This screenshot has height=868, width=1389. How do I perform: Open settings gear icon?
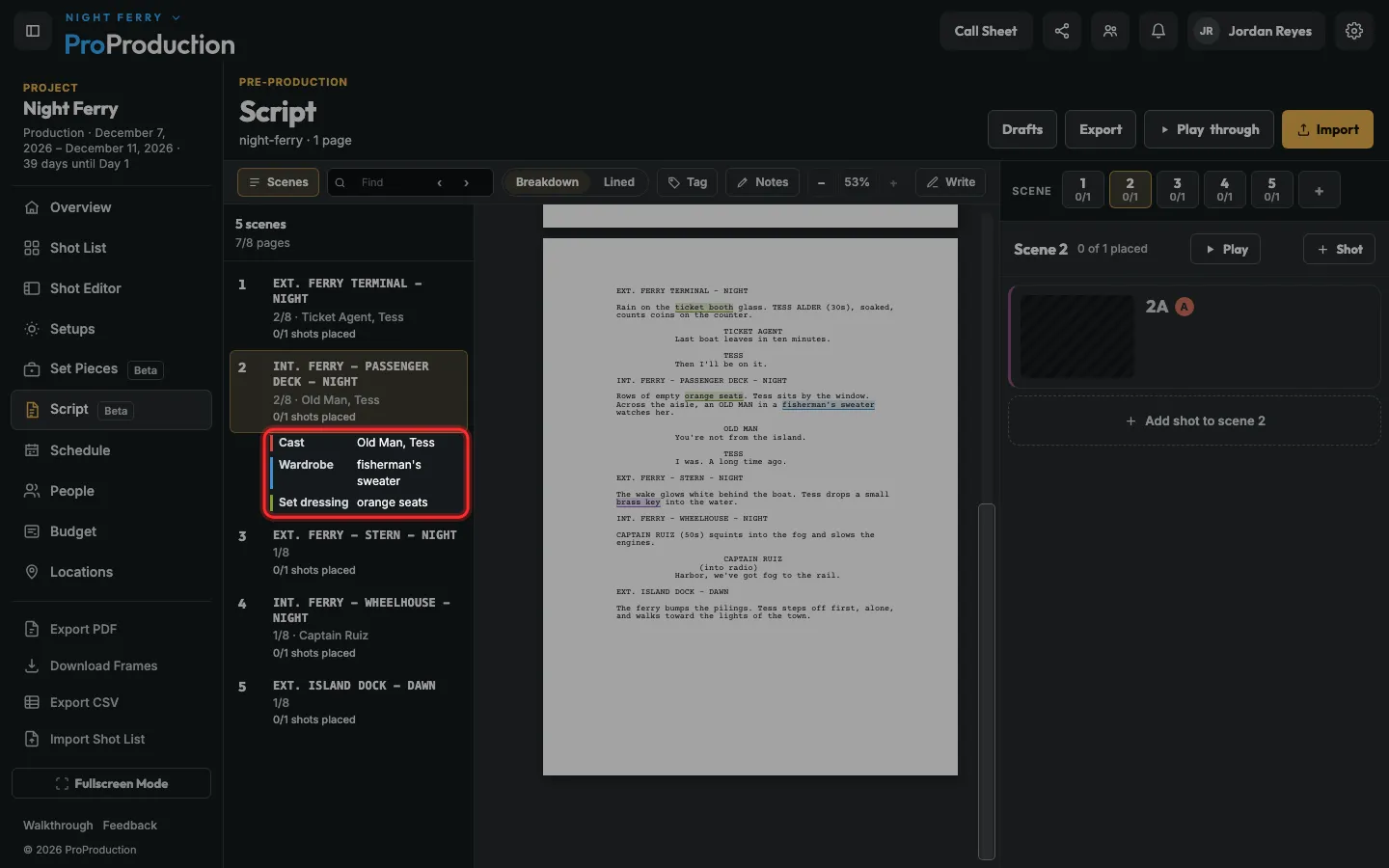pyautogui.click(x=1354, y=31)
